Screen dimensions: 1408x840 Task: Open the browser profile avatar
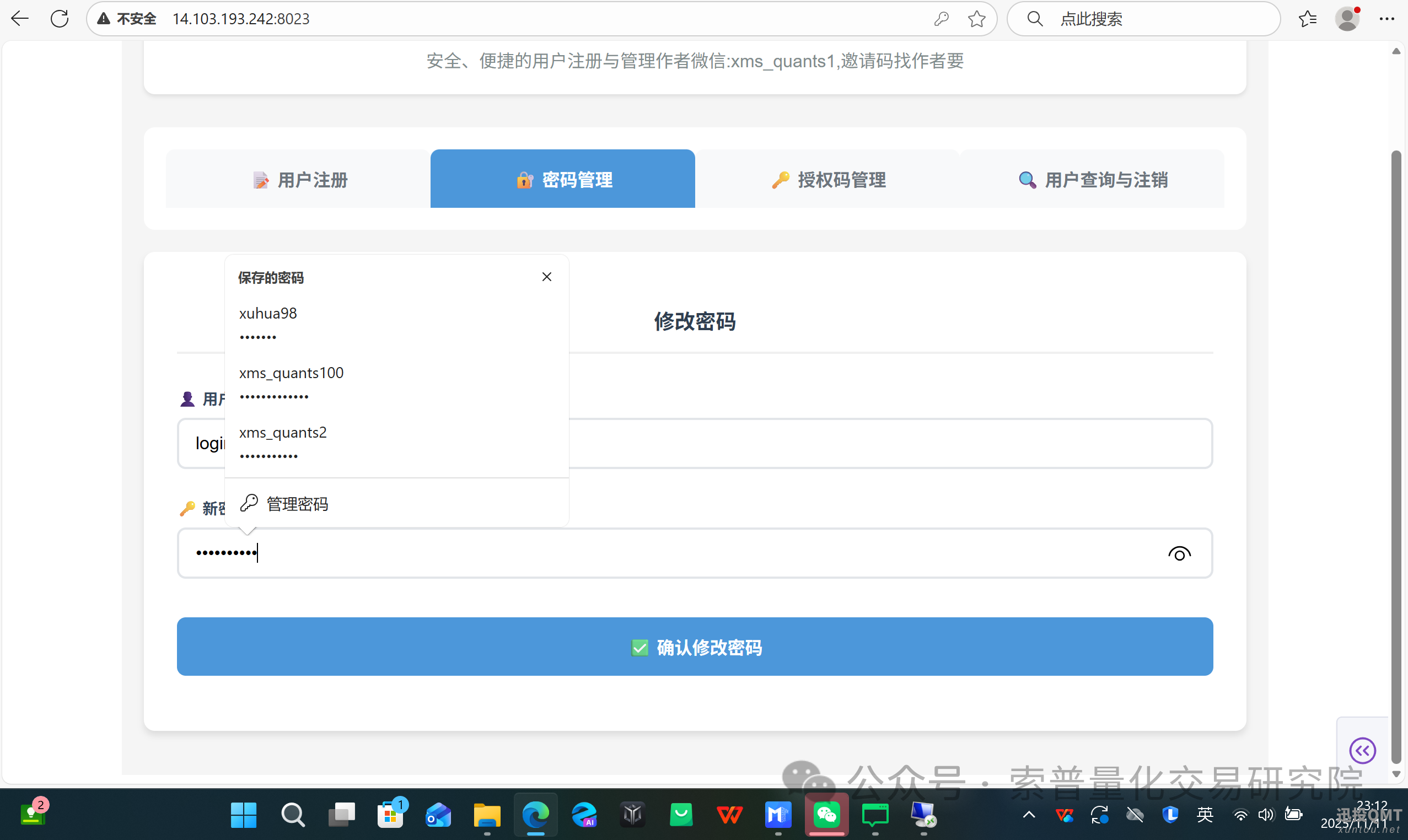(x=1347, y=19)
